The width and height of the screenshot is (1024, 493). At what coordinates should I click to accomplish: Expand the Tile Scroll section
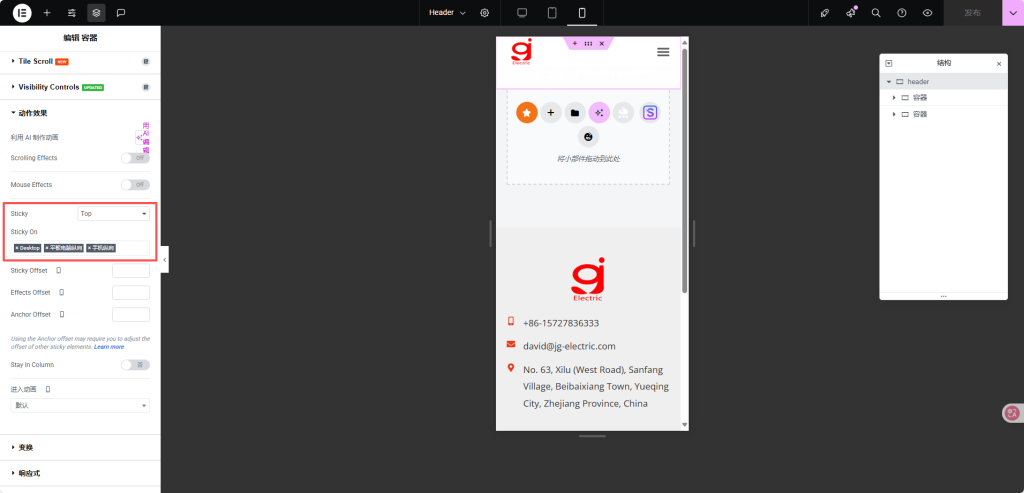point(35,61)
